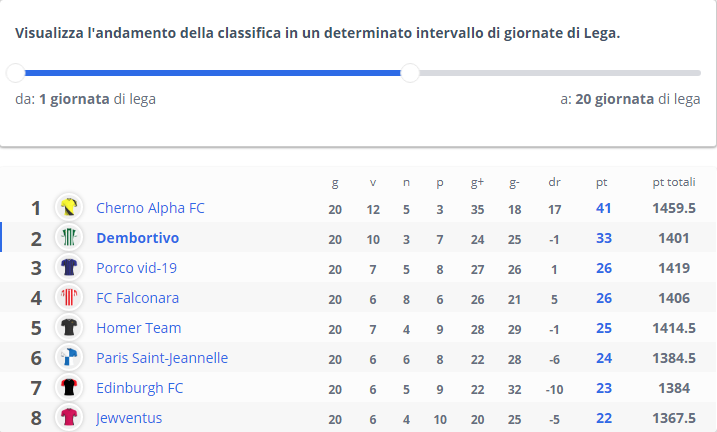This screenshot has width=717, height=432.
Task: Click the Porco vid-19 navy jersey icon
Action: (x=69, y=267)
